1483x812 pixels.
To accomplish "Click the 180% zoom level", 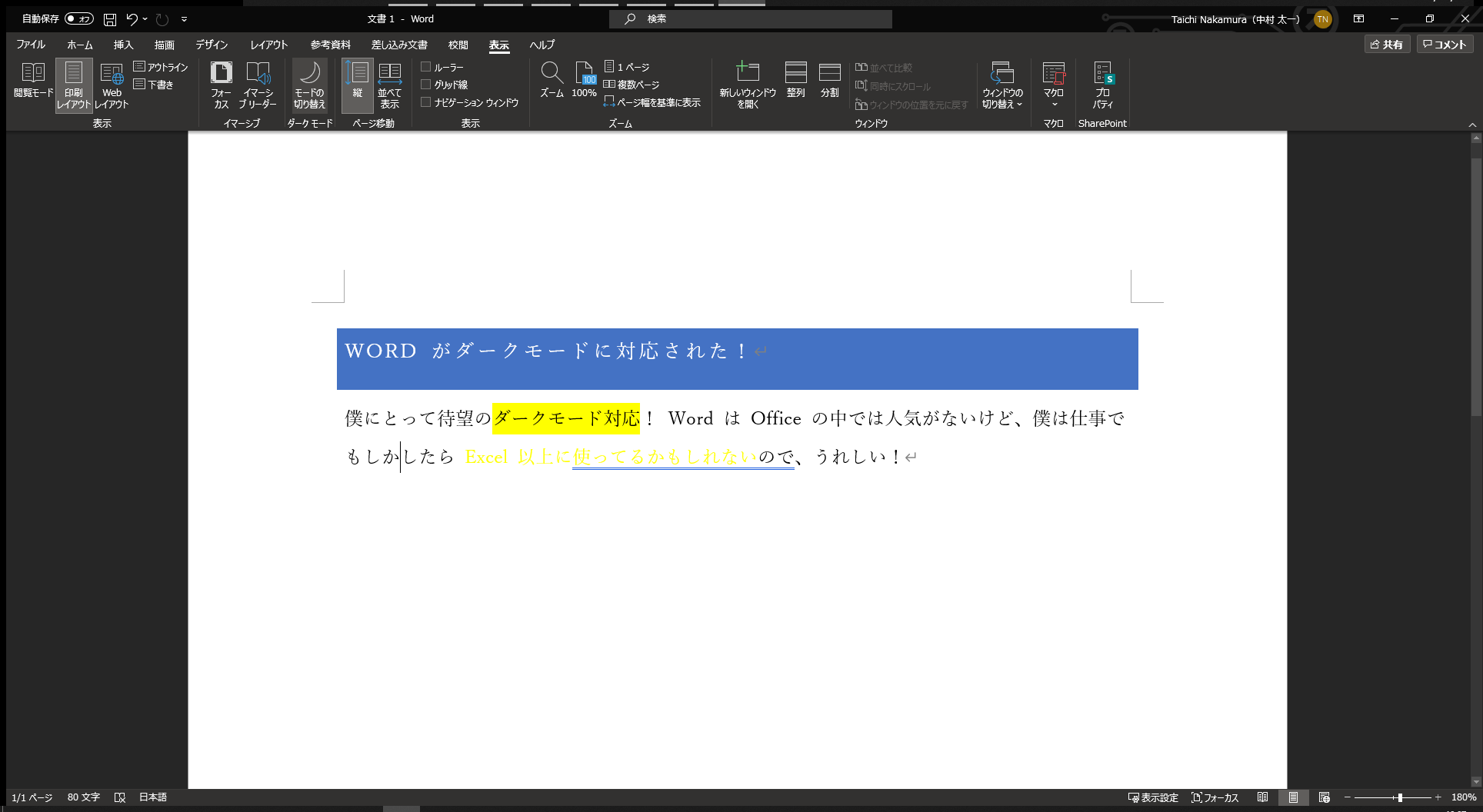I will (1464, 797).
